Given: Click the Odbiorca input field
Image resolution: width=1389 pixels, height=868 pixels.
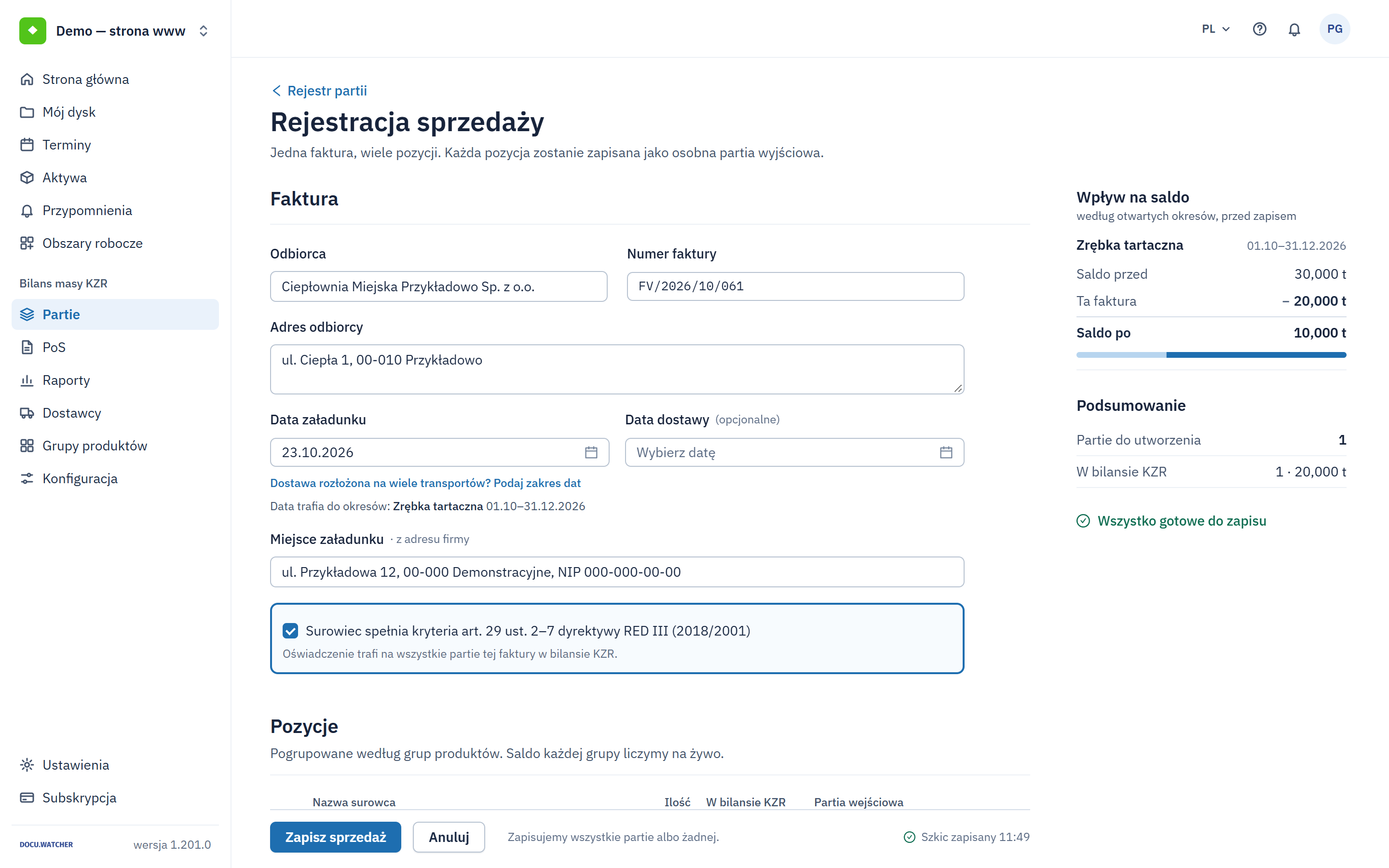Looking at the screenshot, I should pos(438,286).
